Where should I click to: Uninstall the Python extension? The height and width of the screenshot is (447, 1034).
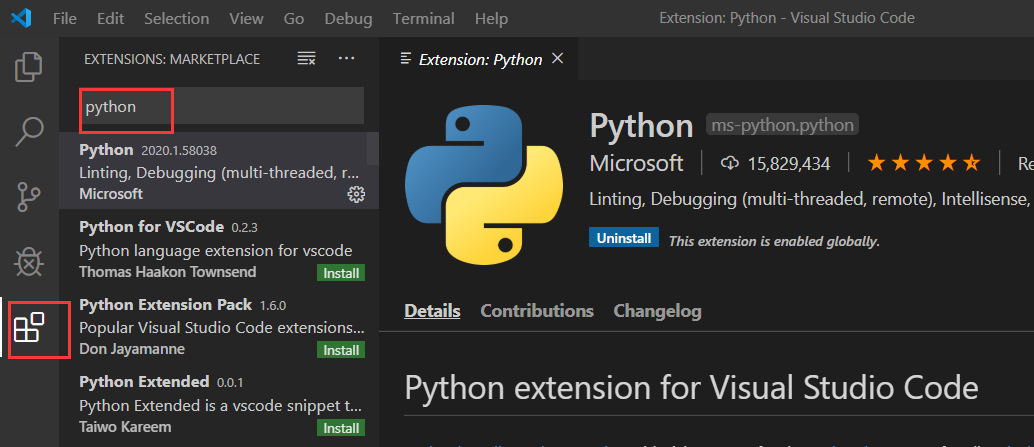pos(624,239)
